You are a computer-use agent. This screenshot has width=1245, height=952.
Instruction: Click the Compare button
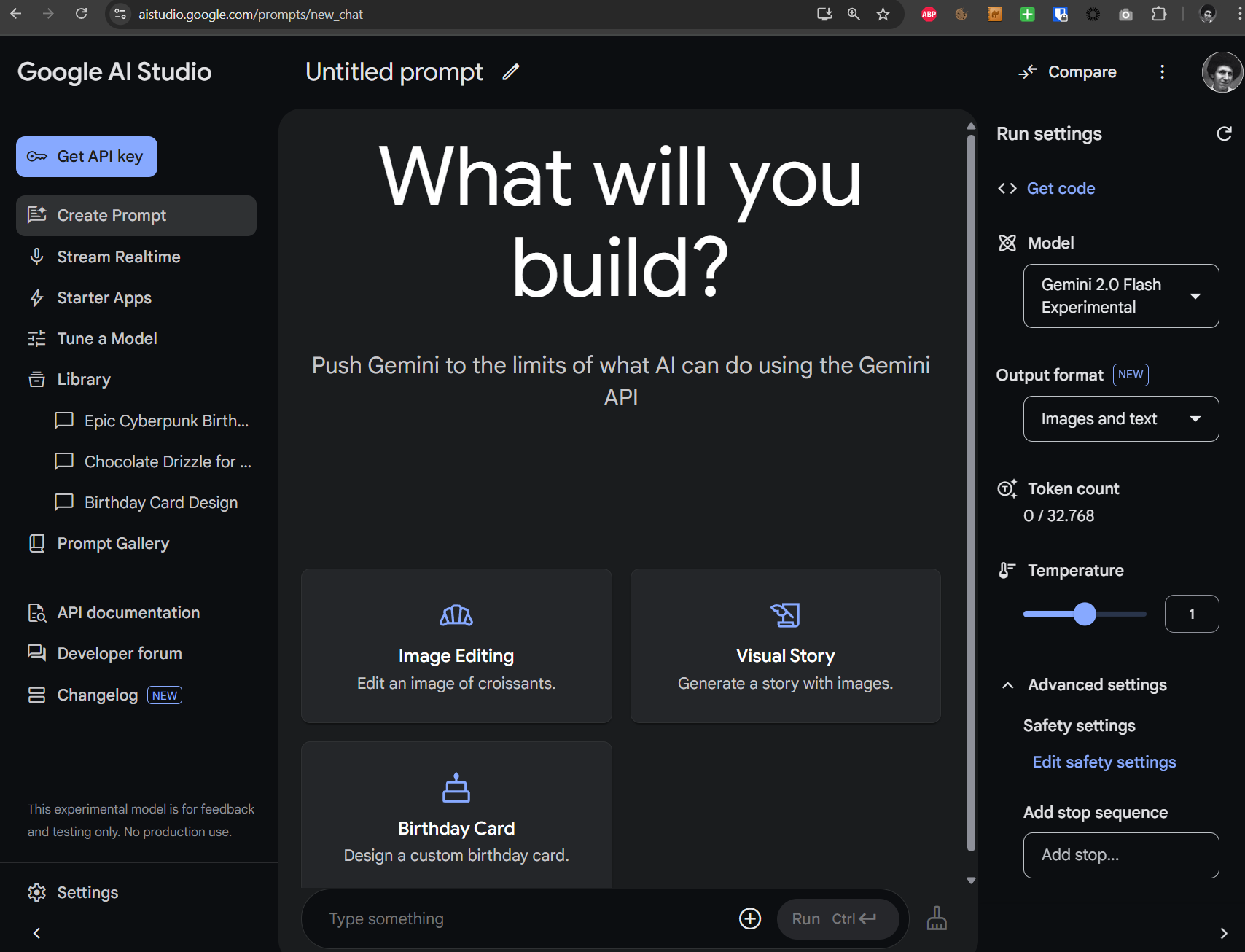point(1068,71)
